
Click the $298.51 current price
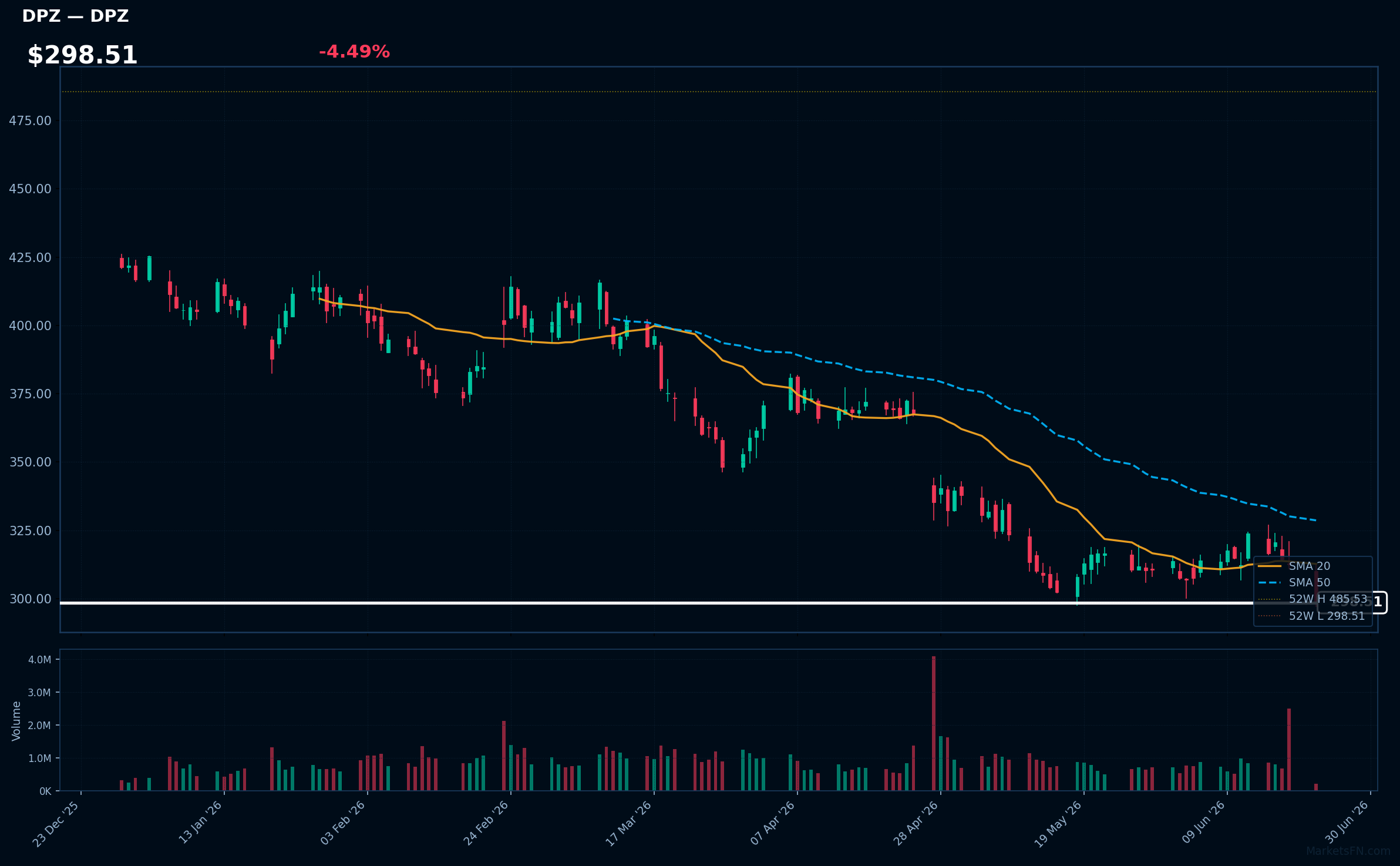tap(82, 55)
